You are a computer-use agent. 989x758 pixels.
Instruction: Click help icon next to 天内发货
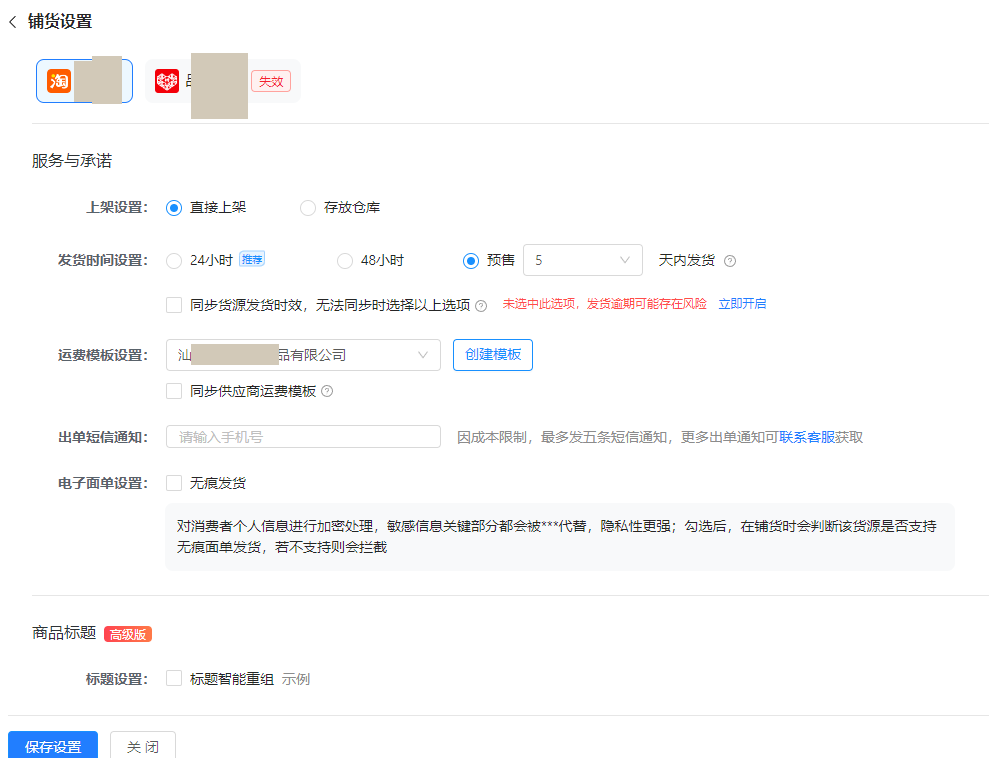click(730, 261)
